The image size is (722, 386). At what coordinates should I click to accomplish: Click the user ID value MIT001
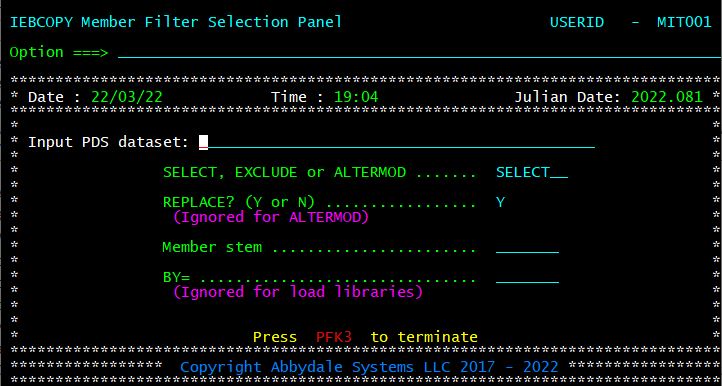coord(684,22)
